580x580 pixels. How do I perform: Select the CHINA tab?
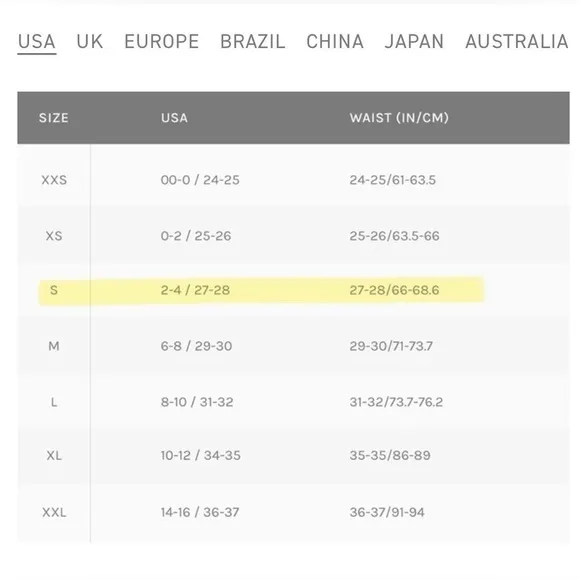335,41
